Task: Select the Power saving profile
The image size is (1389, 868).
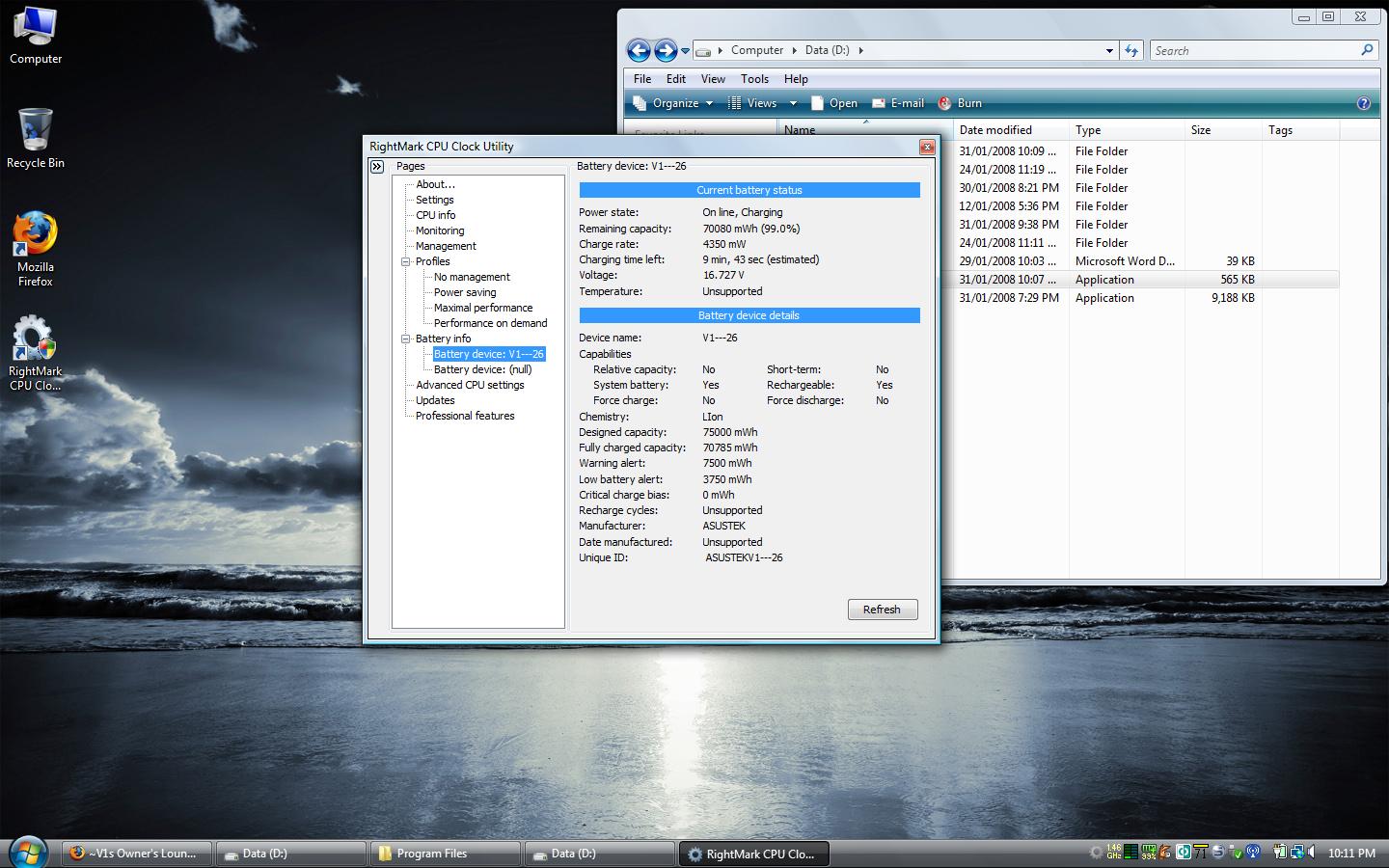Action: point(465,292)
